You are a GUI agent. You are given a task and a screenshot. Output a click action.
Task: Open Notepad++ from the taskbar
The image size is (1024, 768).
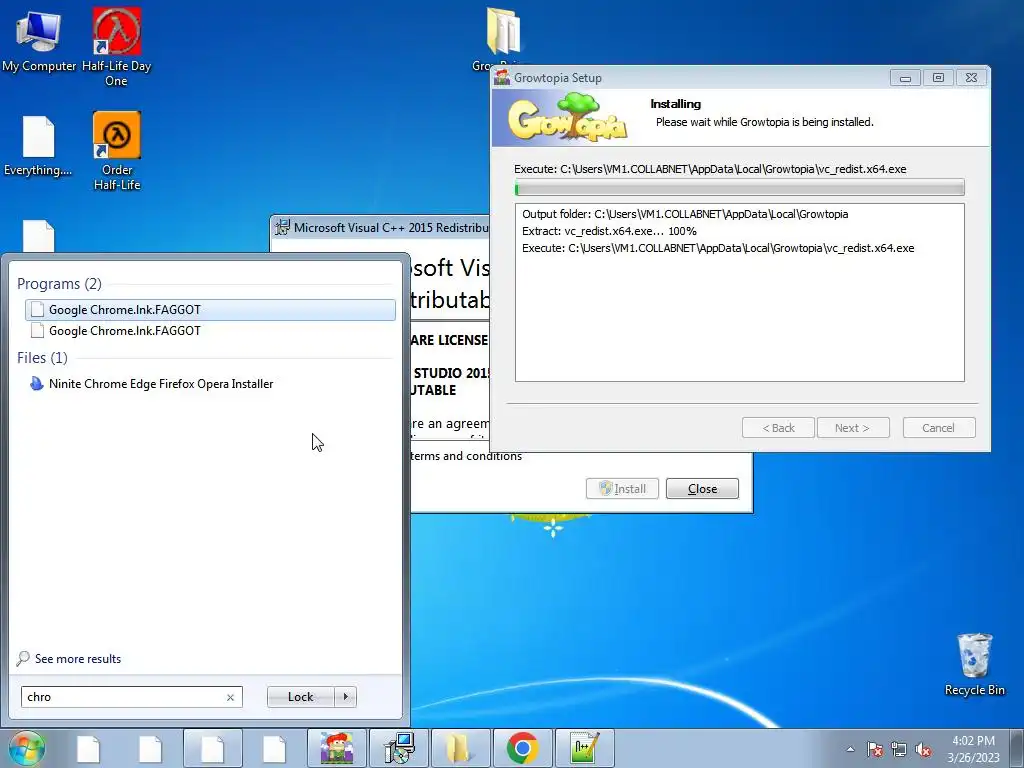pyautogui.click(x=584, y=748)
